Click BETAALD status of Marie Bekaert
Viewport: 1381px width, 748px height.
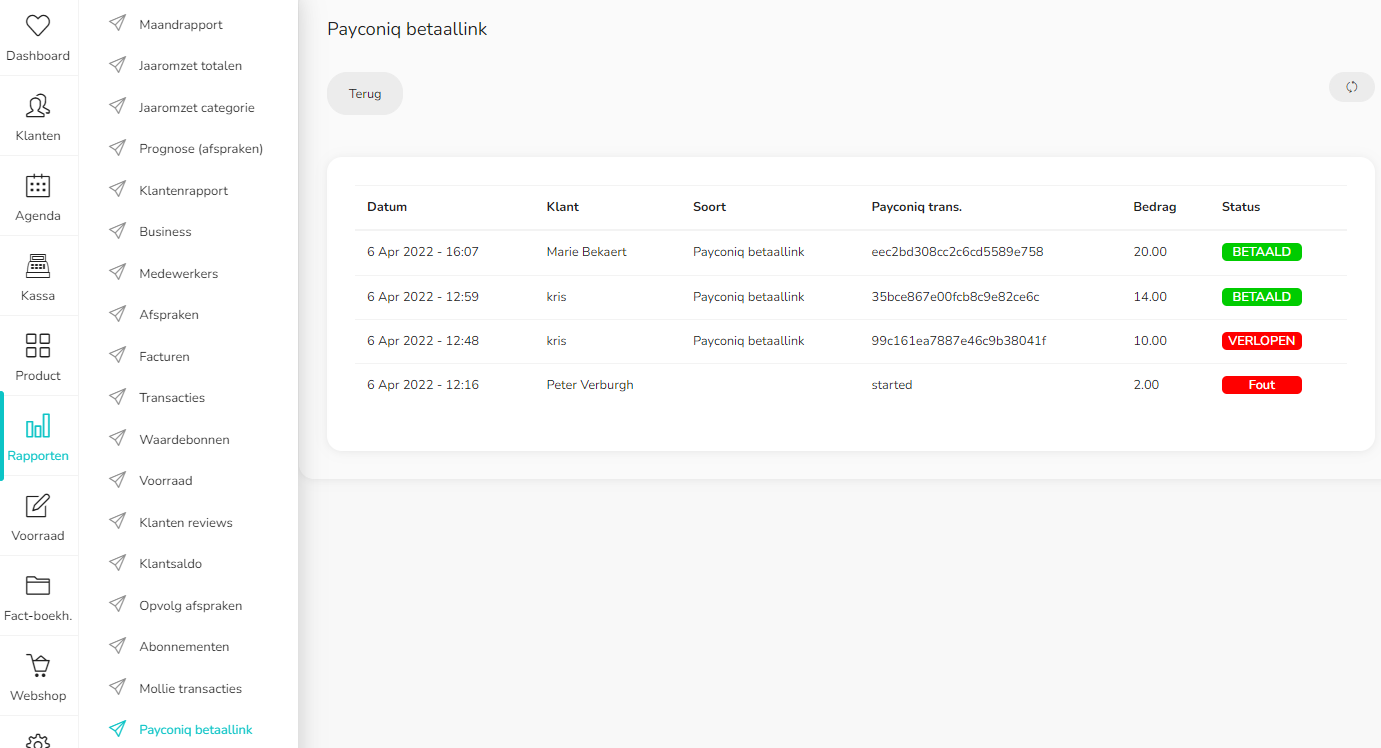(1261, 252)
